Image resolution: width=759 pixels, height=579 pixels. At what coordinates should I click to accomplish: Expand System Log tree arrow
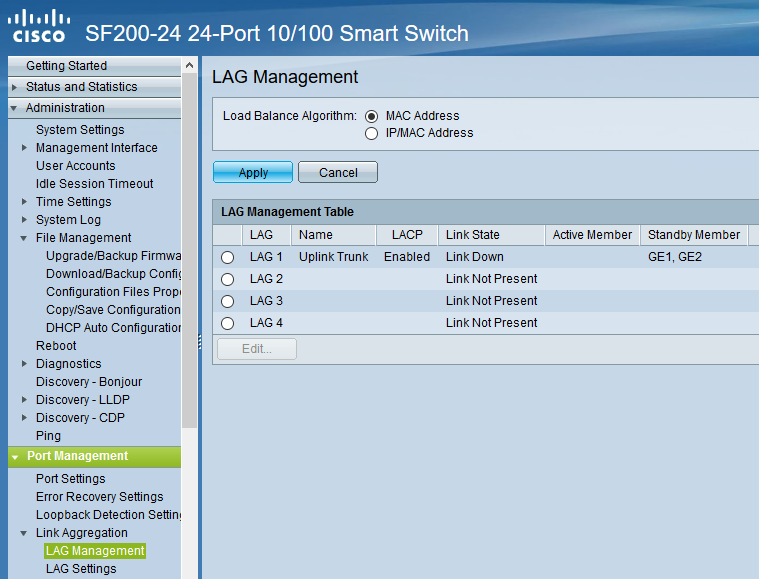click(x=24, y=219)
